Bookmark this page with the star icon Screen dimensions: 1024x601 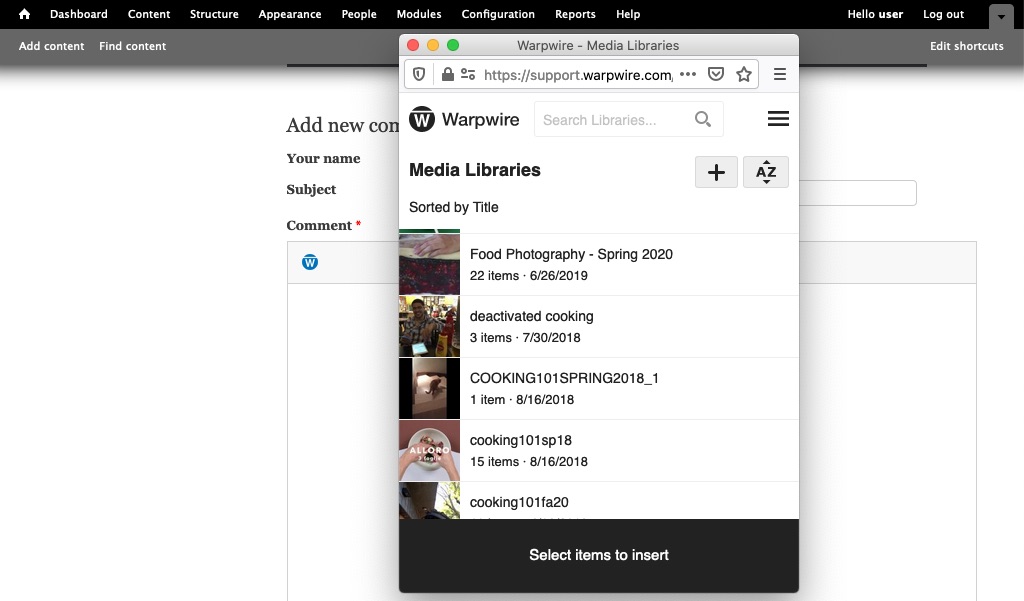tap(744, 74)
